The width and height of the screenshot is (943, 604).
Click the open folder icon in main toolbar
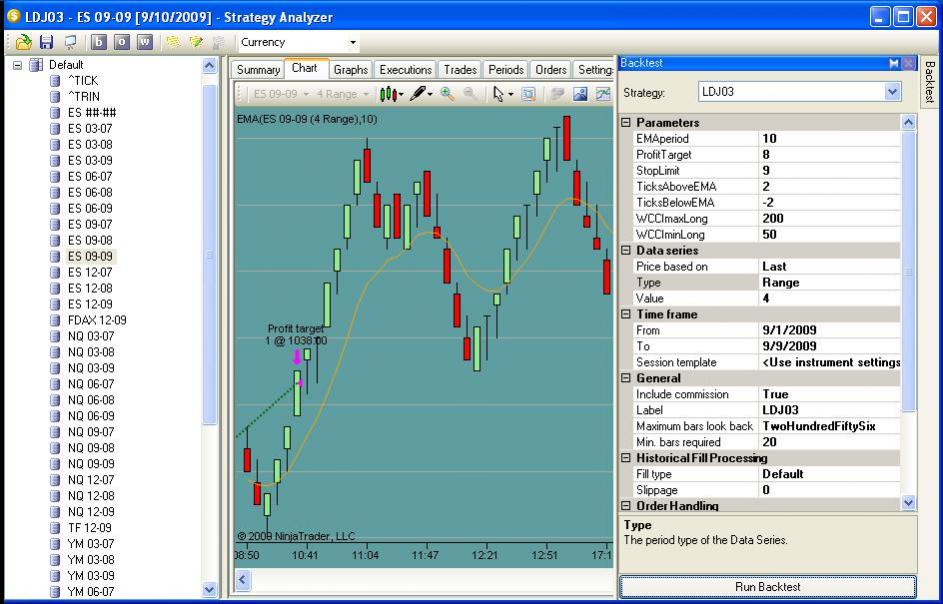click(x=23, y=42)
